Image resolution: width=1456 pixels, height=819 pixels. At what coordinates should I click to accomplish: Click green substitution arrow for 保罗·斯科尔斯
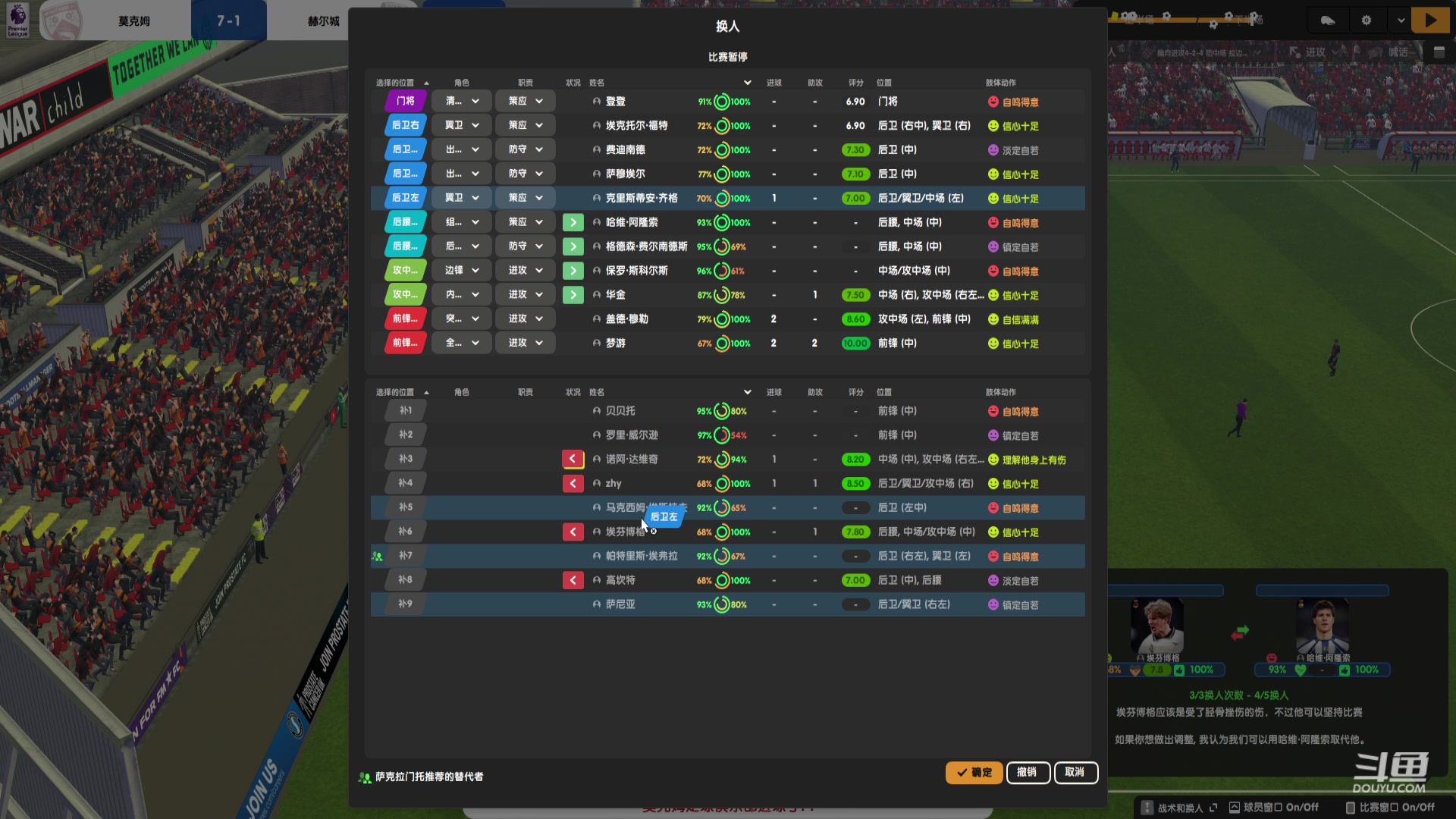pyautogui.click(x=573, y=271)
